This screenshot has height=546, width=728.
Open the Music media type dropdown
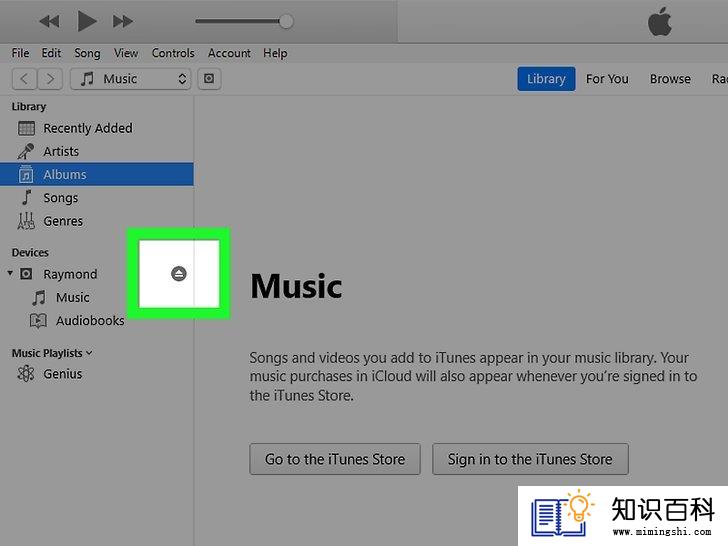(x=130, y=79)
